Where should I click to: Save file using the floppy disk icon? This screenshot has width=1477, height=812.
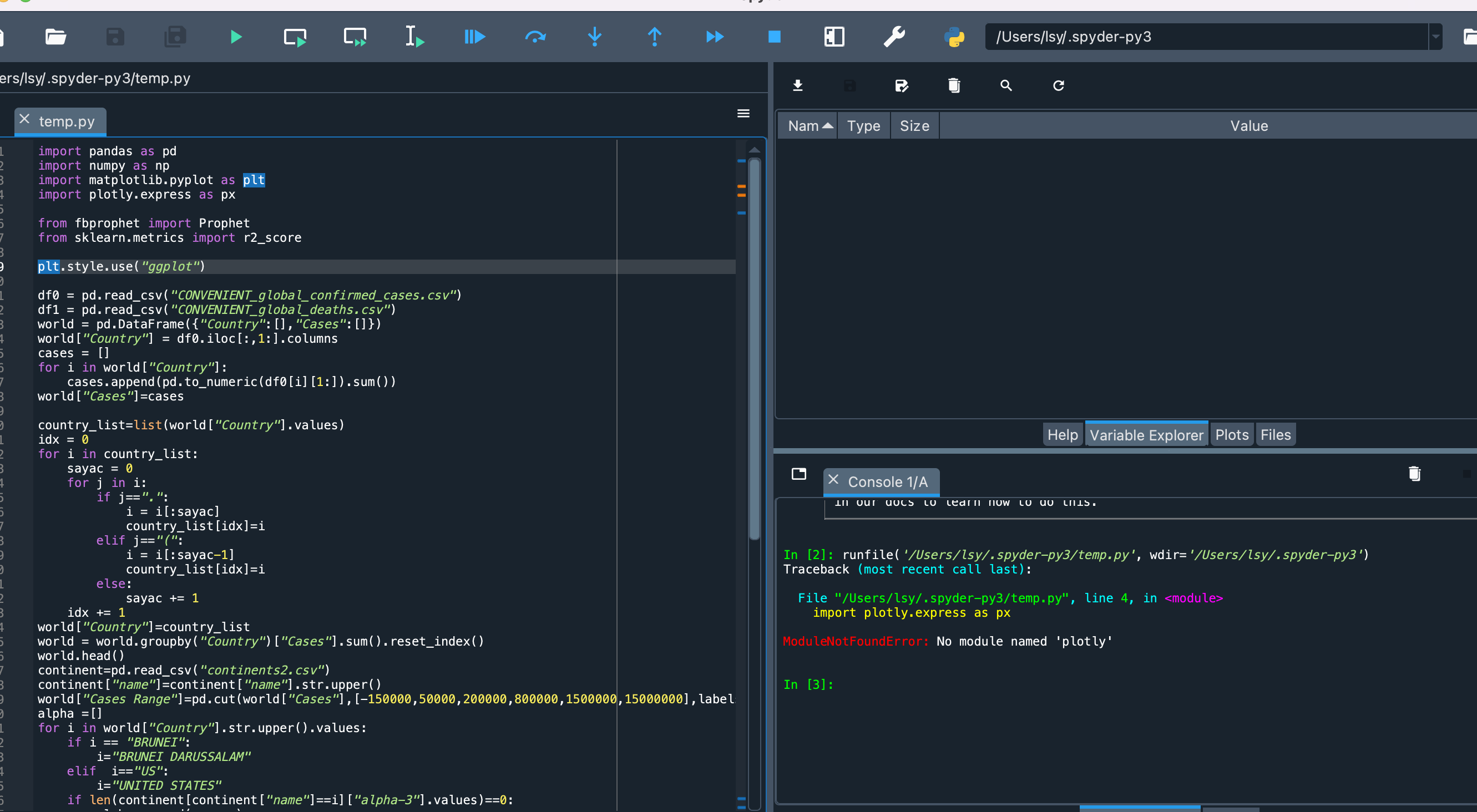point(115,37)
